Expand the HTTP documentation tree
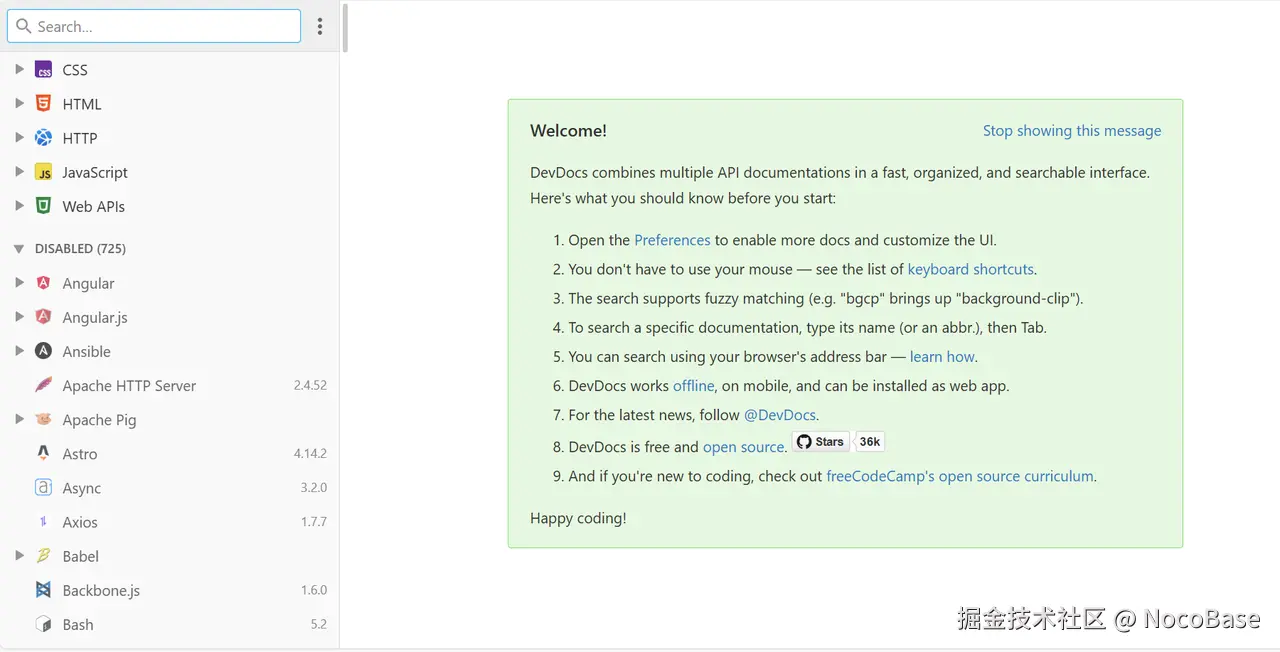 pos(20,137)
